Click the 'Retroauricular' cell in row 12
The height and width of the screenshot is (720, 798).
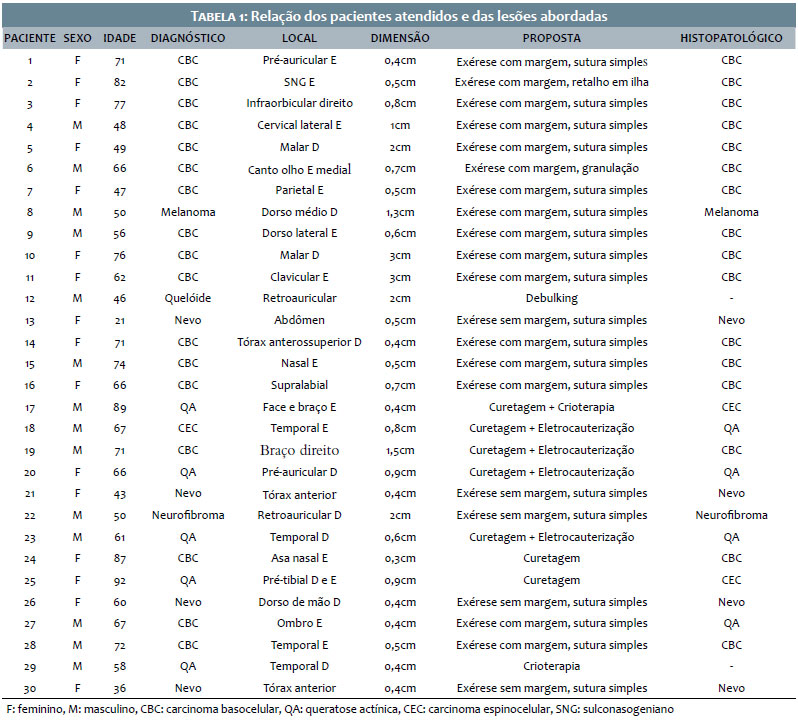point(299,298)
